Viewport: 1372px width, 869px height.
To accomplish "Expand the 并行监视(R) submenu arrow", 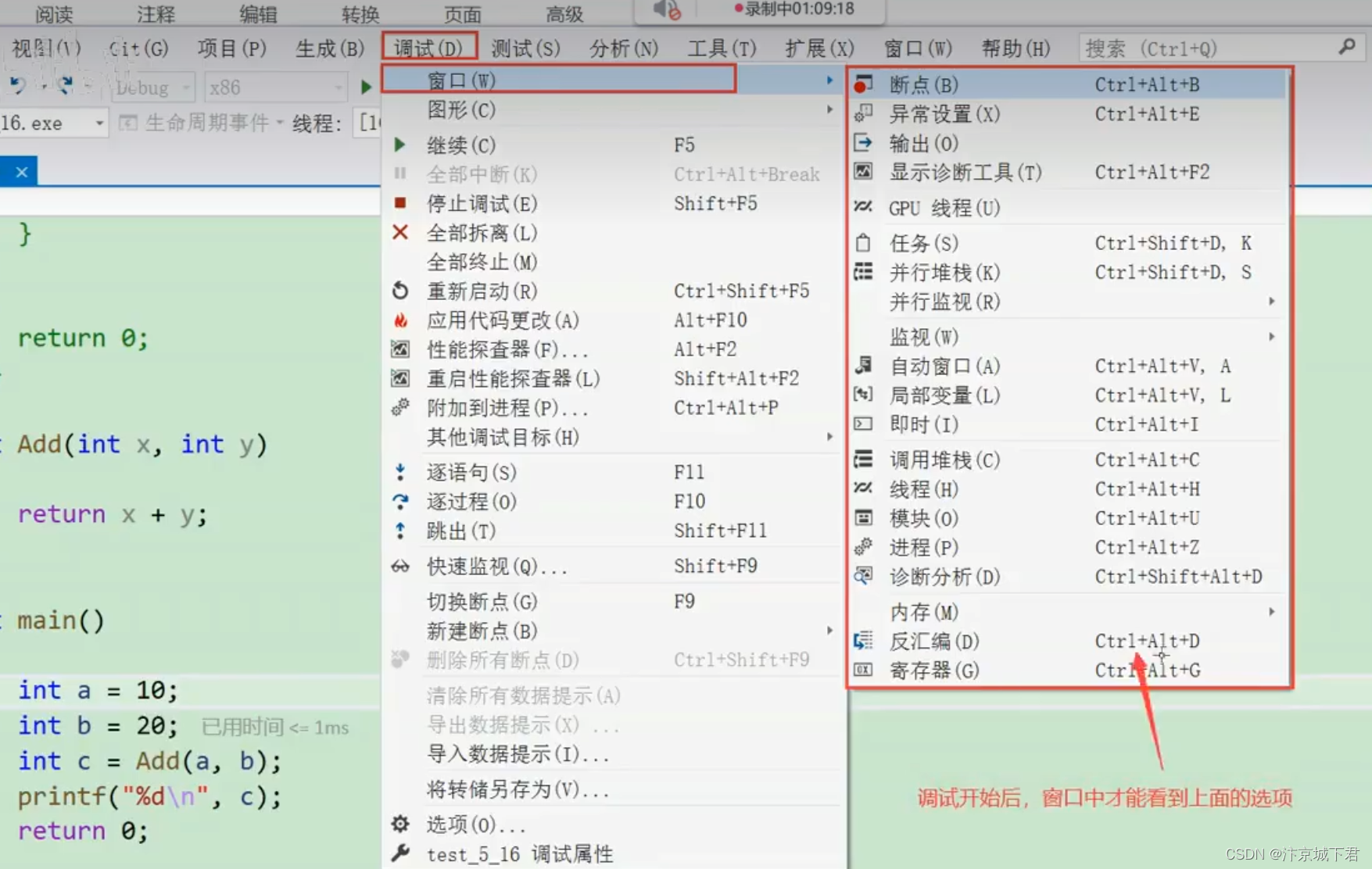I will 1272,301.
